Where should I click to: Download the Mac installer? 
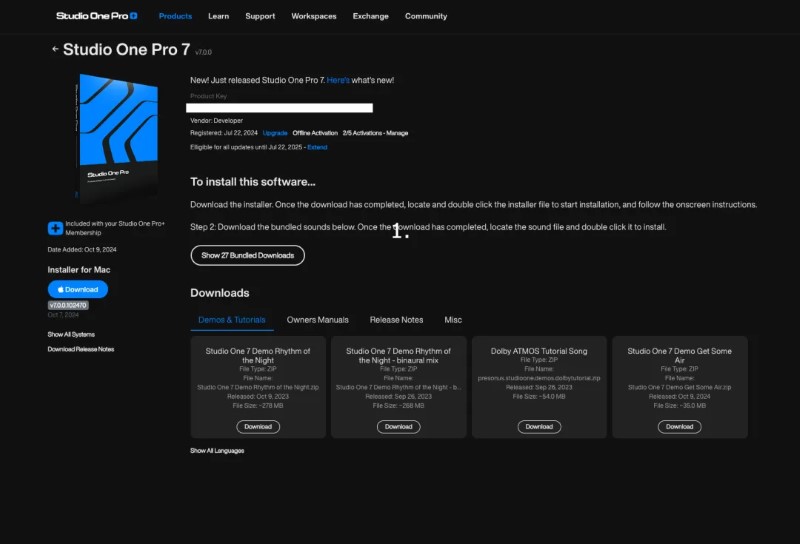[x=78, y=289]
